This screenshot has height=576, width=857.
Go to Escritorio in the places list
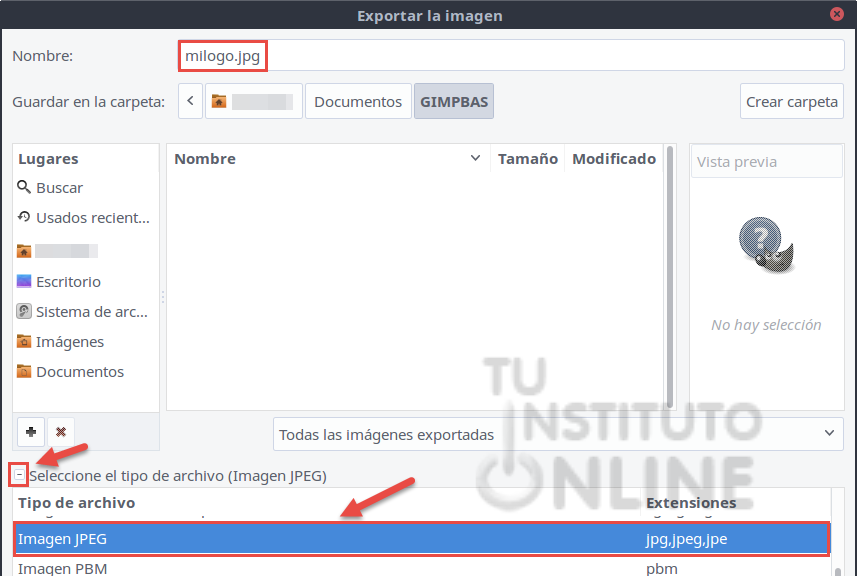(86, 281)
